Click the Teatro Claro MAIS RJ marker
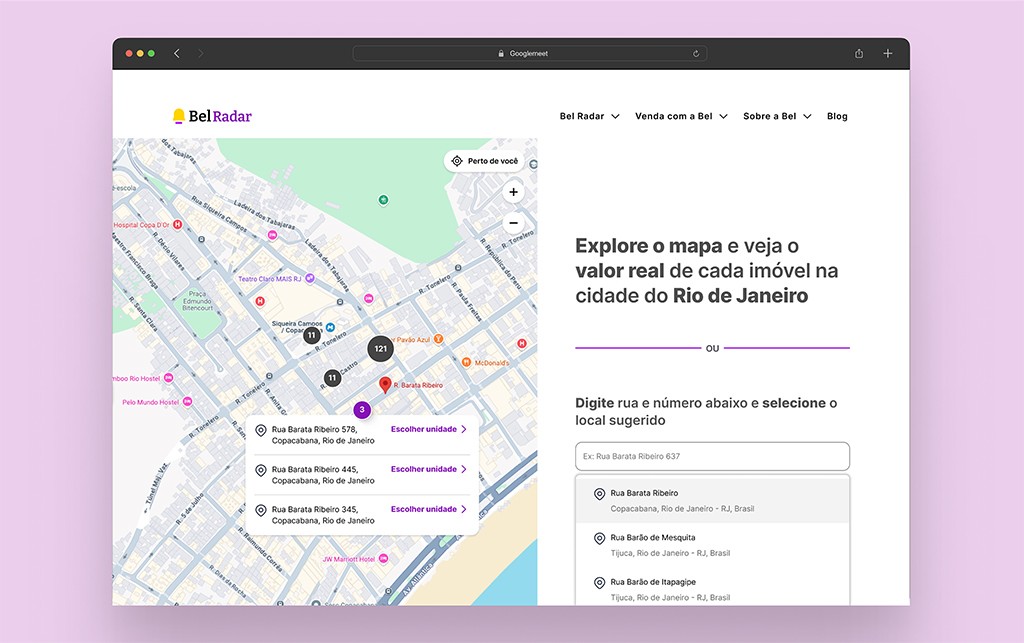This screenshot has width=1024, height=643. pos(310,278)
